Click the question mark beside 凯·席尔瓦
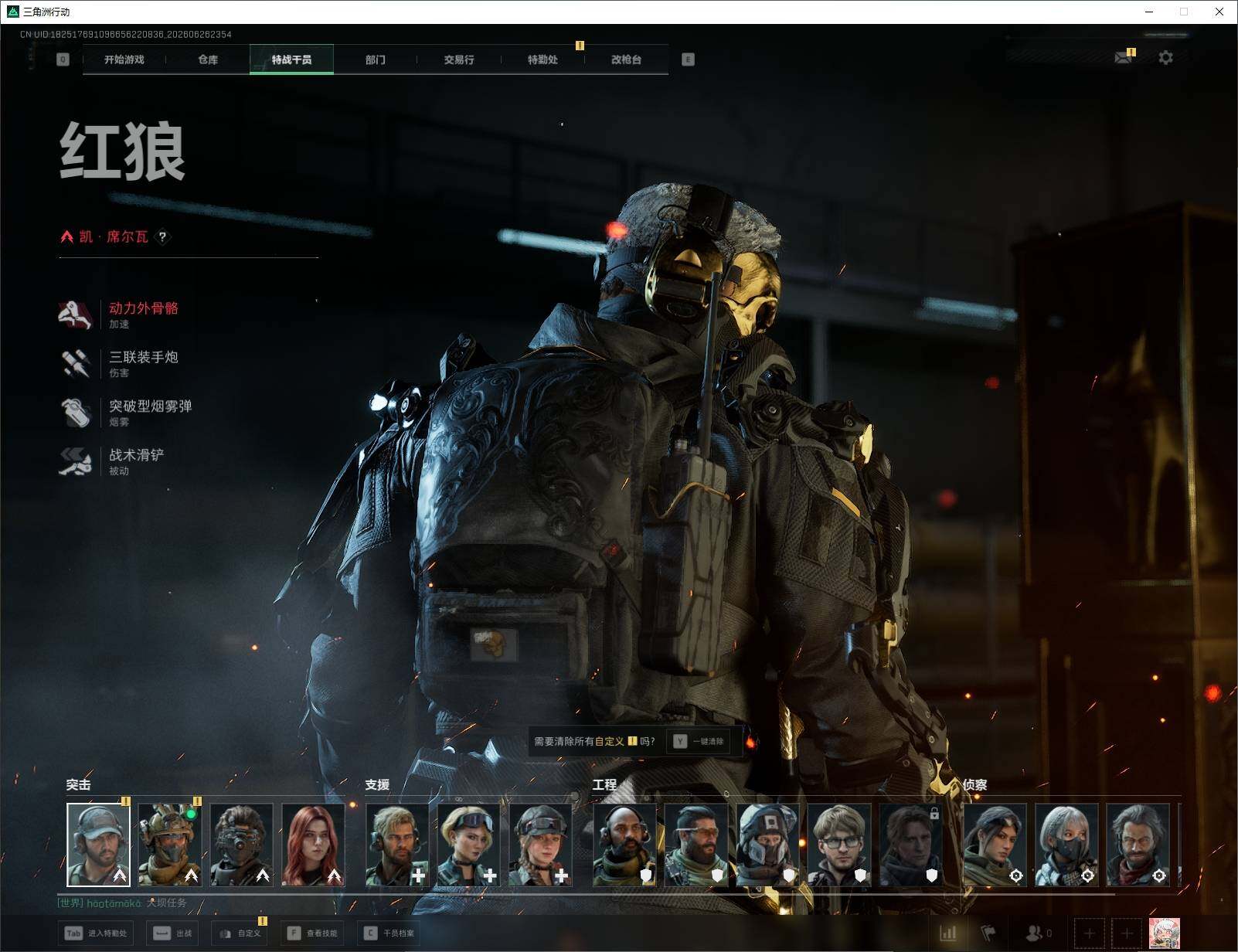The height and width of the screenshot is (952, 1238). [x=162, y=236]
